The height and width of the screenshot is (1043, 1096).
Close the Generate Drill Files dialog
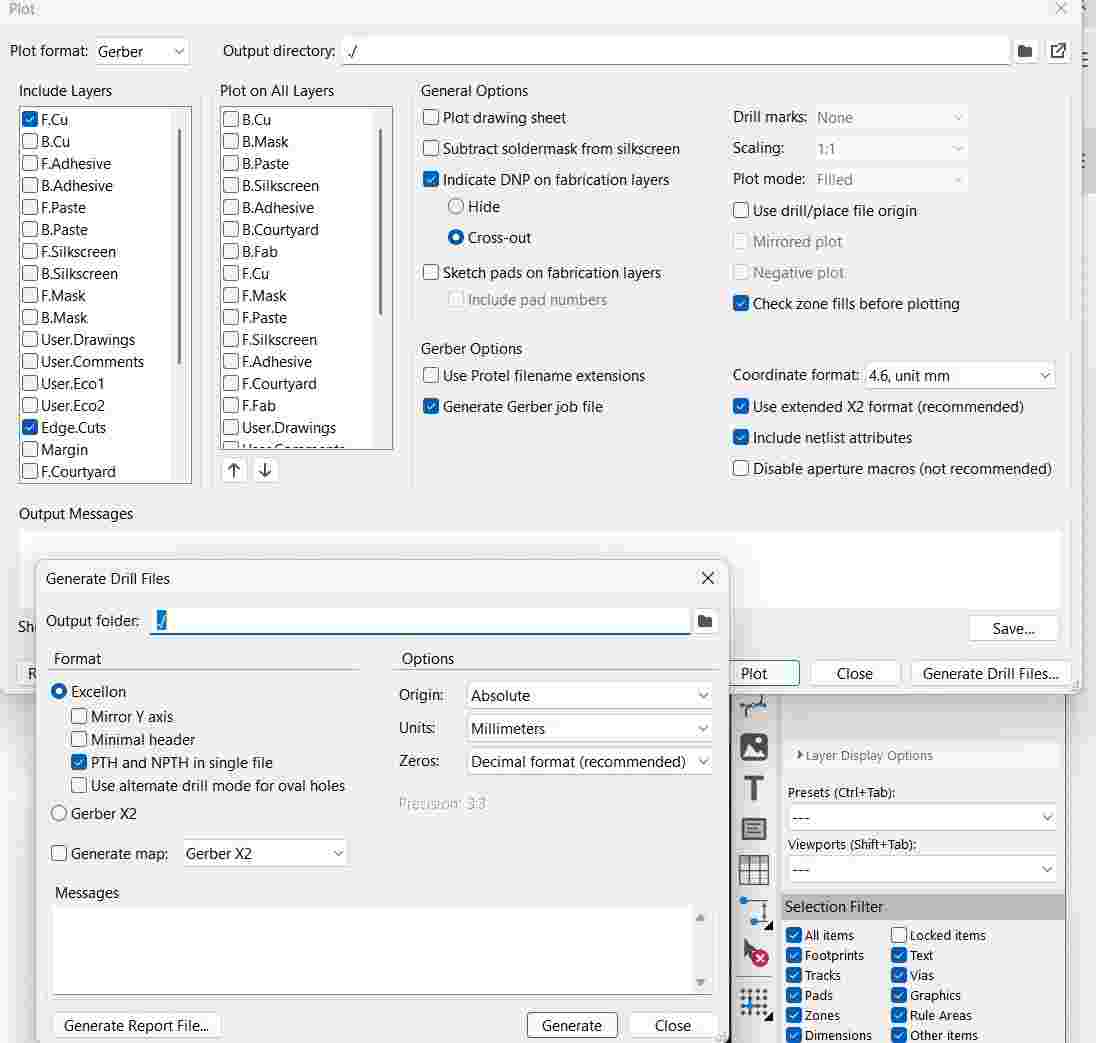click(707, 578)
